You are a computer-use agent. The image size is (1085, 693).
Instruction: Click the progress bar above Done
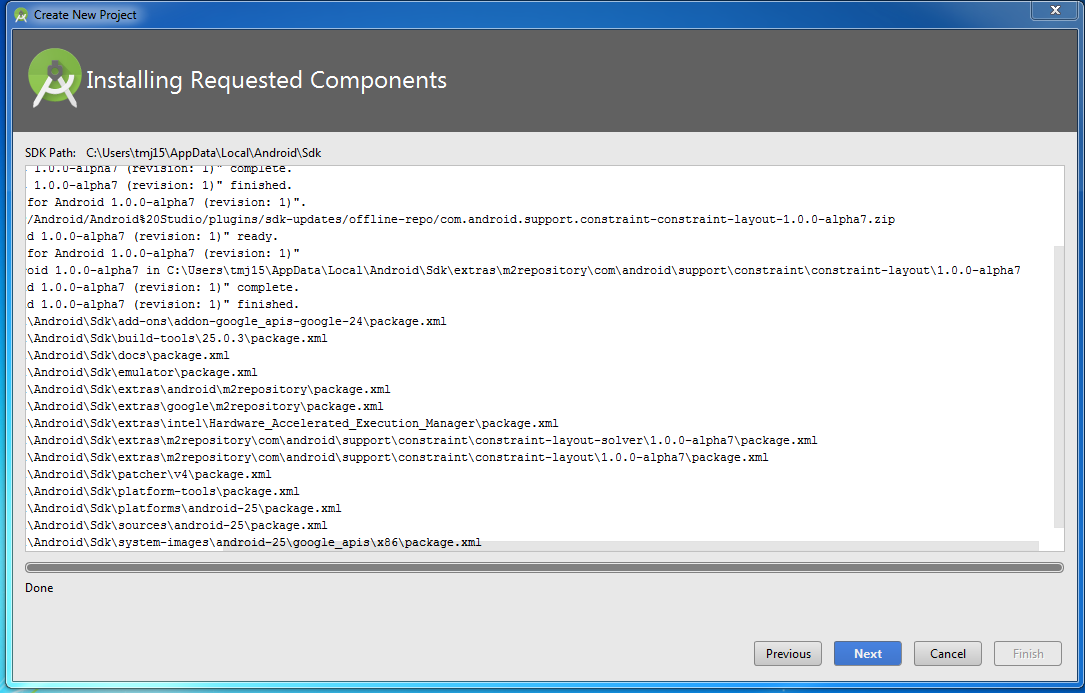(540, 567)
